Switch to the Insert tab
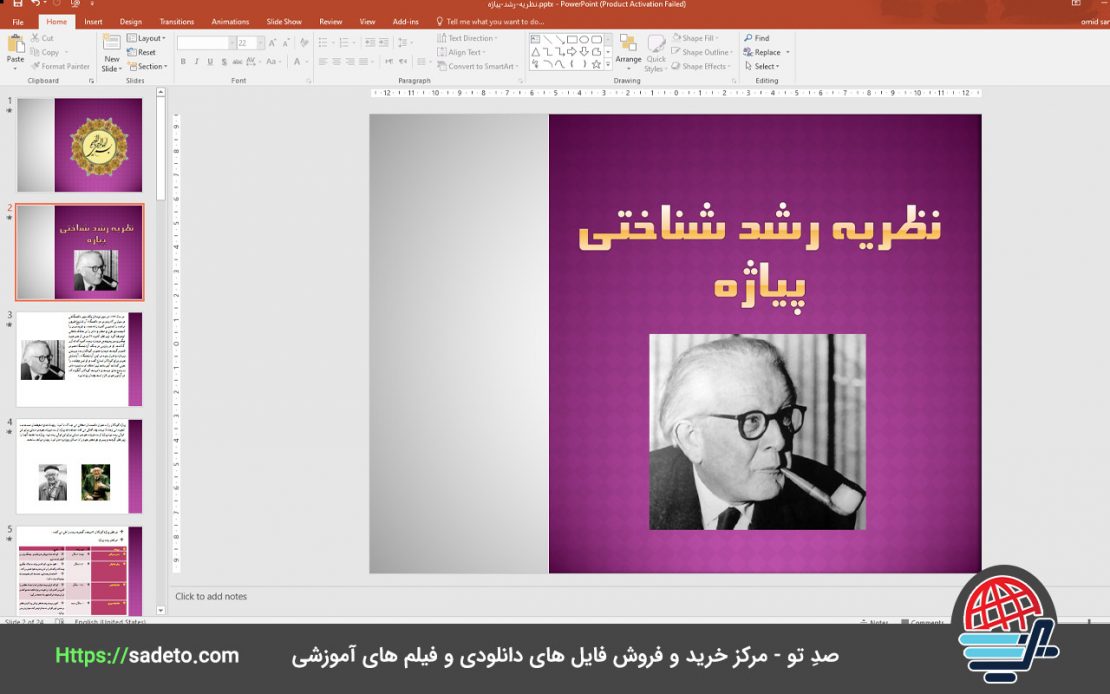This screenshot has height=694, width=1110. 93,22
